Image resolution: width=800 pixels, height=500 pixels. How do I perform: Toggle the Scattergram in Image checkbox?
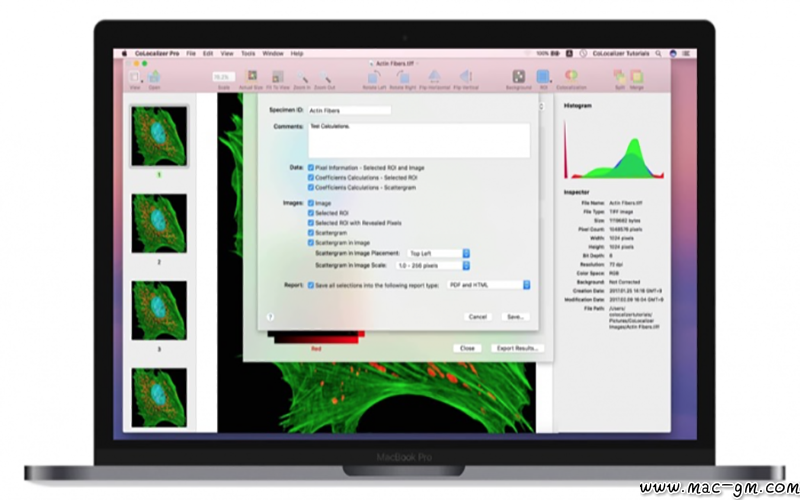coord(311,243)
